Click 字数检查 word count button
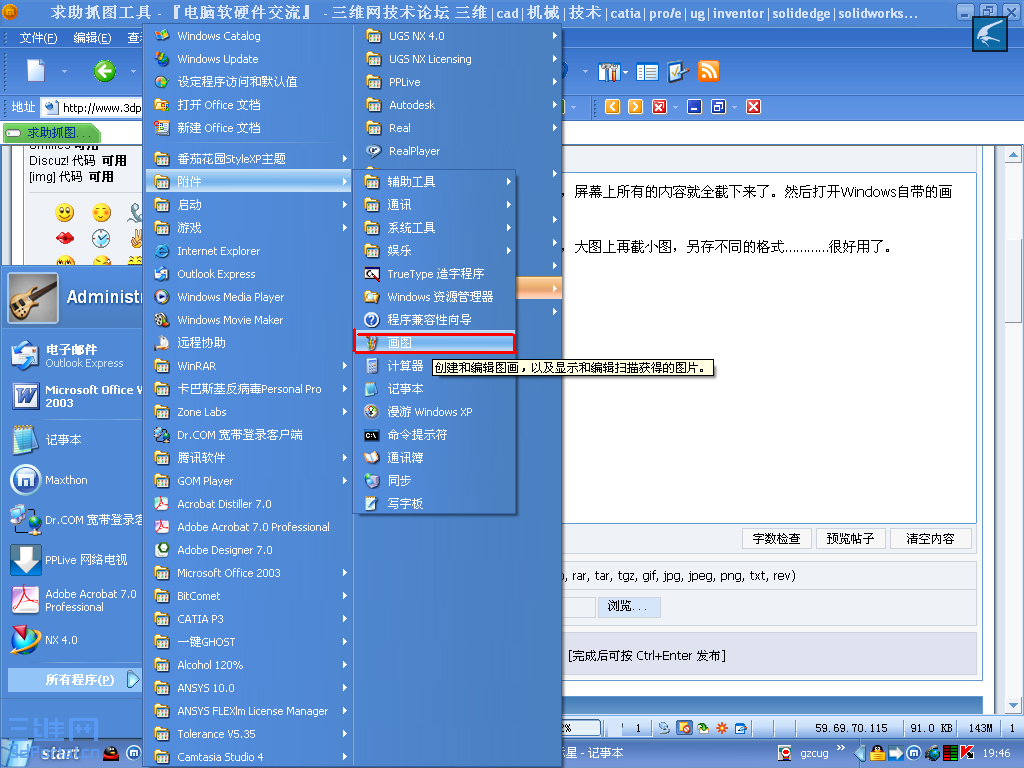 coord(776,539)
